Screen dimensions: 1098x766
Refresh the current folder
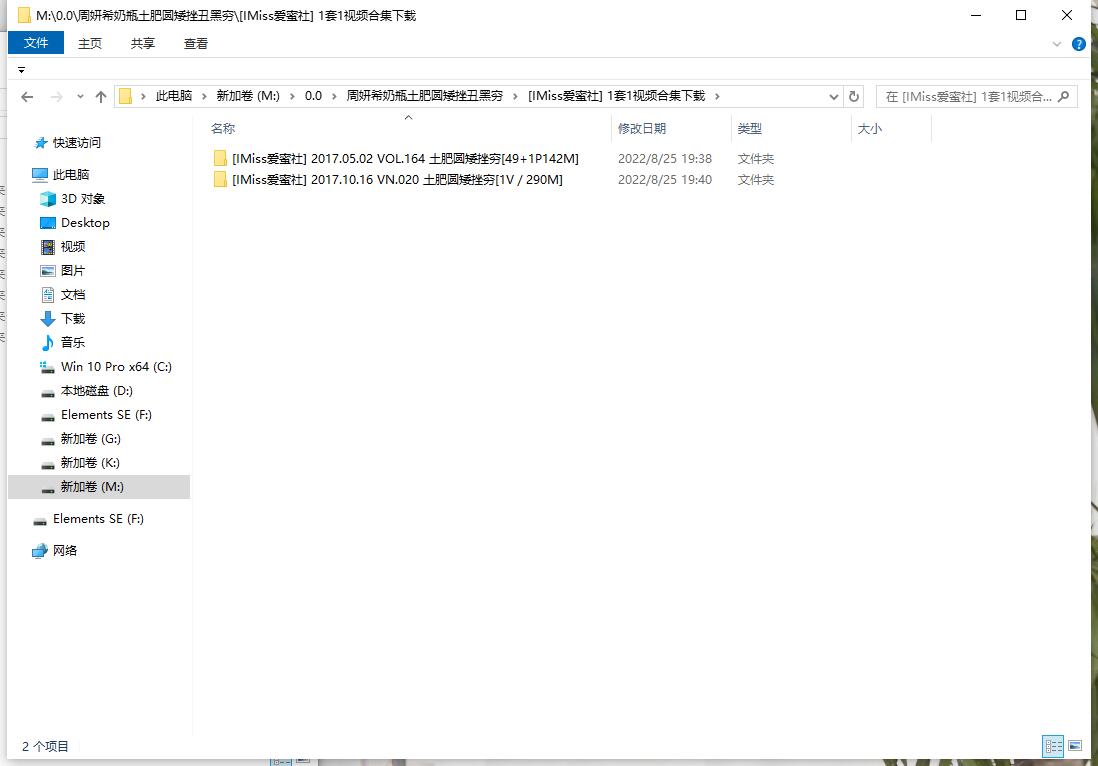[854, 97]
